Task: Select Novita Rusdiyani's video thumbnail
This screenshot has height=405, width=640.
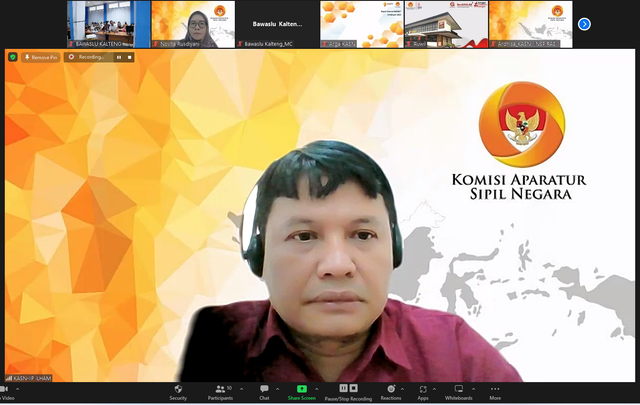Action: click(193, 24)
